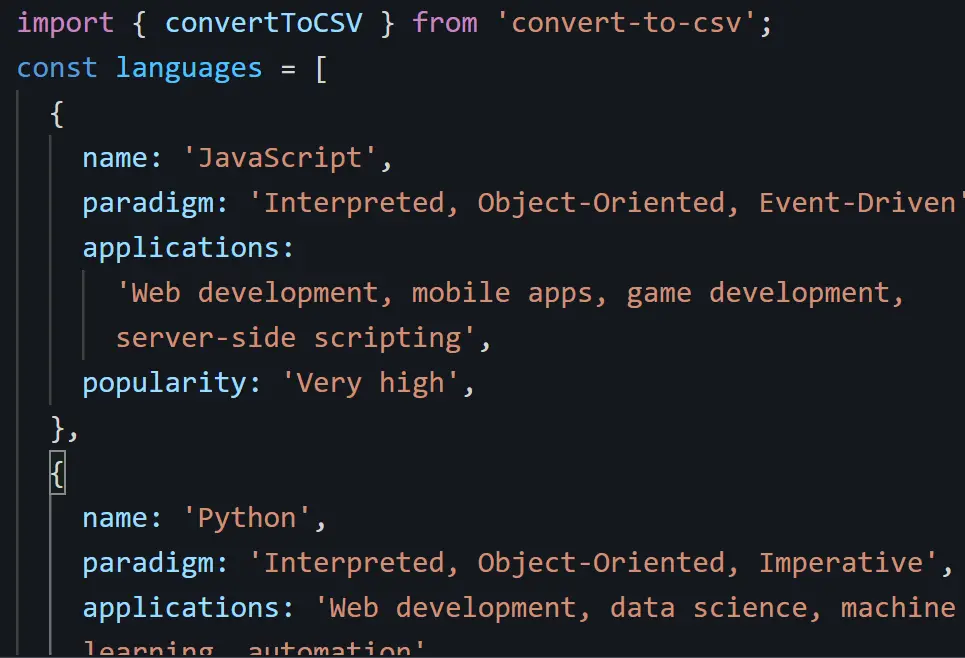This screenshot has height=658, width=965.
Task: Click the import keyword
Action: [64, 22]
